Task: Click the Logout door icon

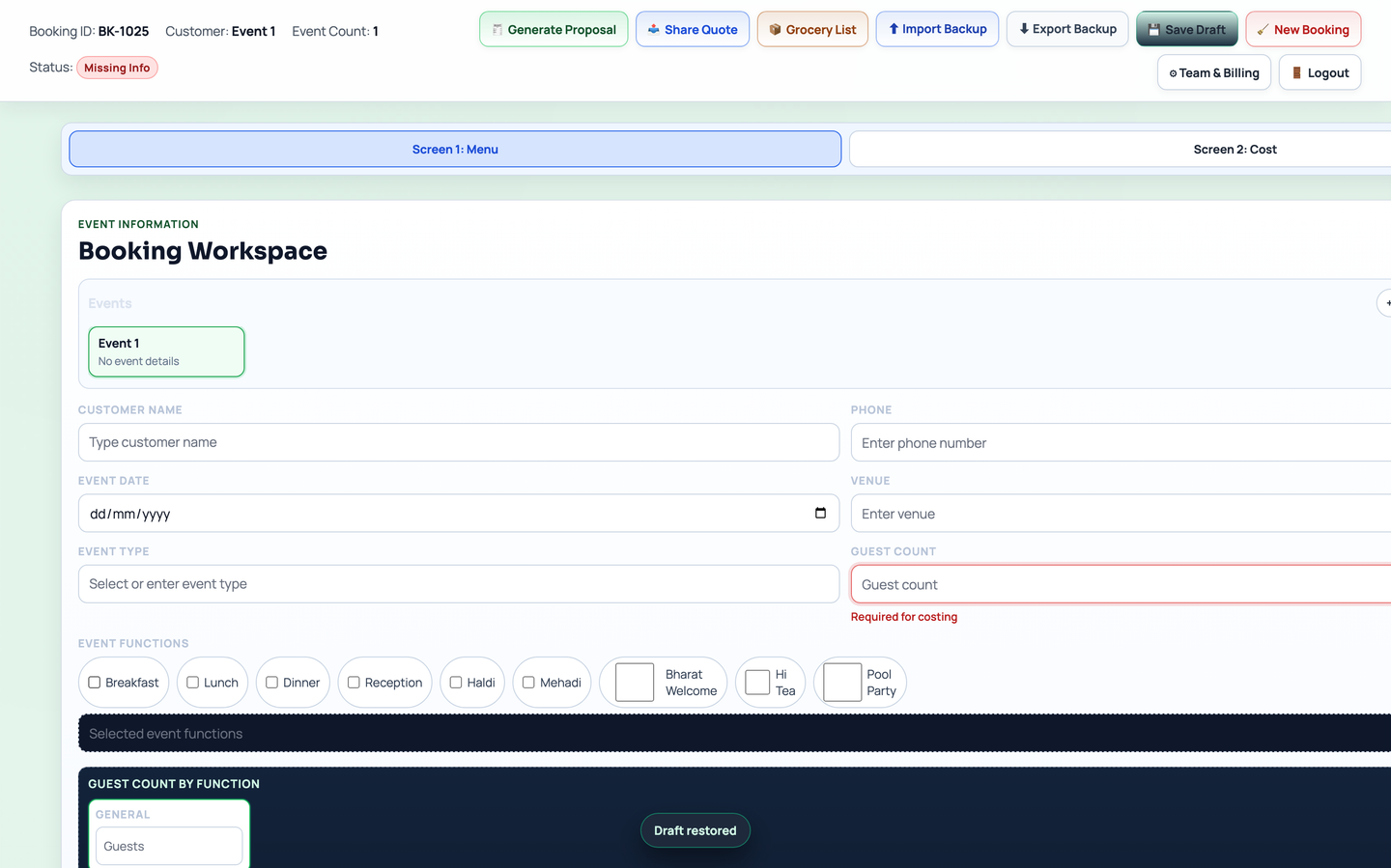Action: 1294,71
